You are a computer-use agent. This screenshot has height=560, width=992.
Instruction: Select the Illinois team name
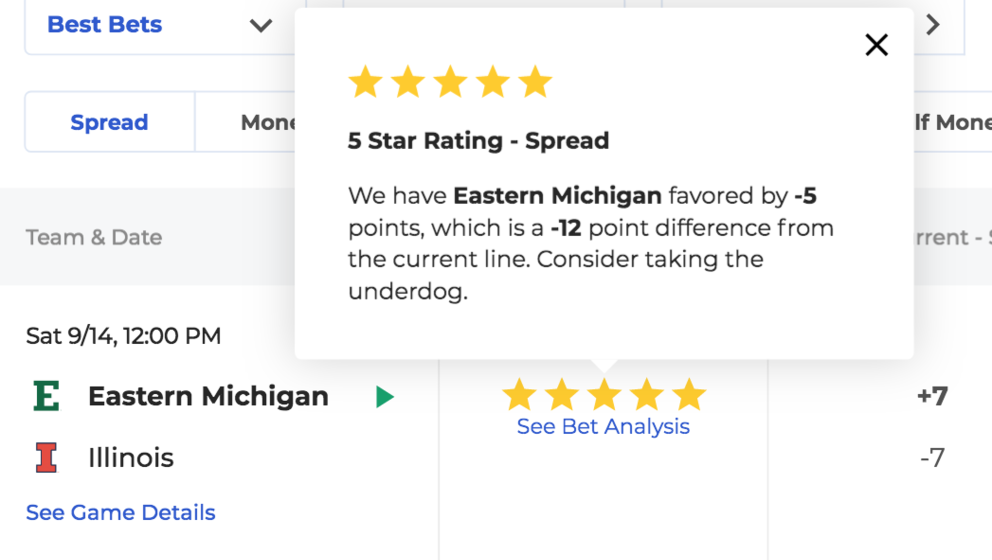click(x=131, y=457)
